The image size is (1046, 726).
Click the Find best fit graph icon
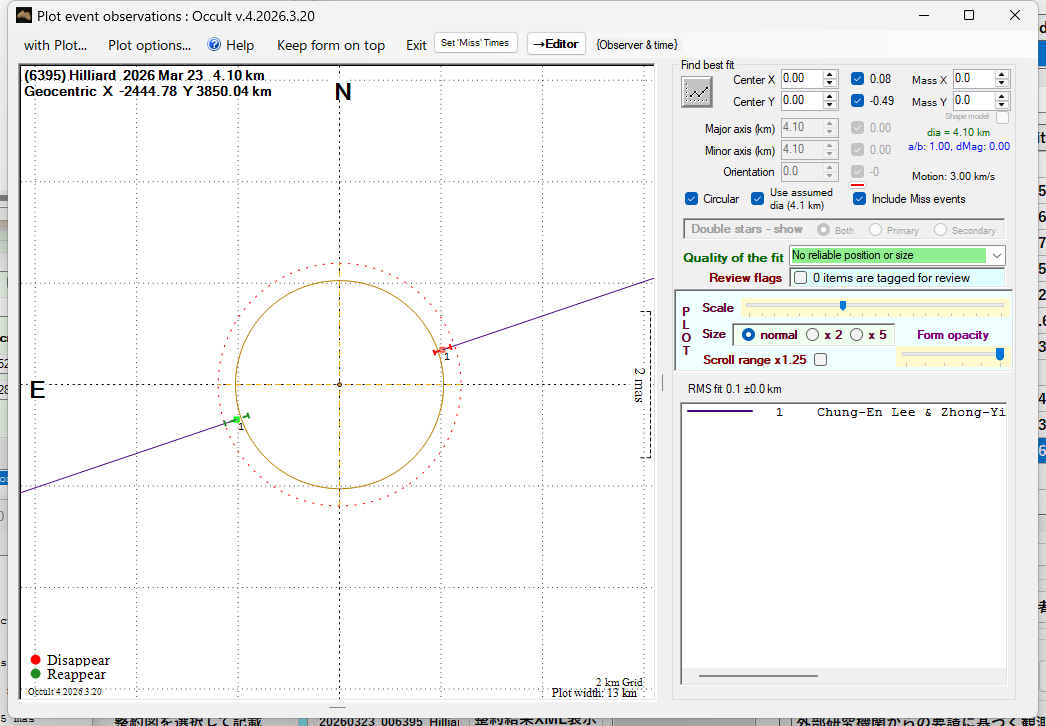click(x=697, y=92)
